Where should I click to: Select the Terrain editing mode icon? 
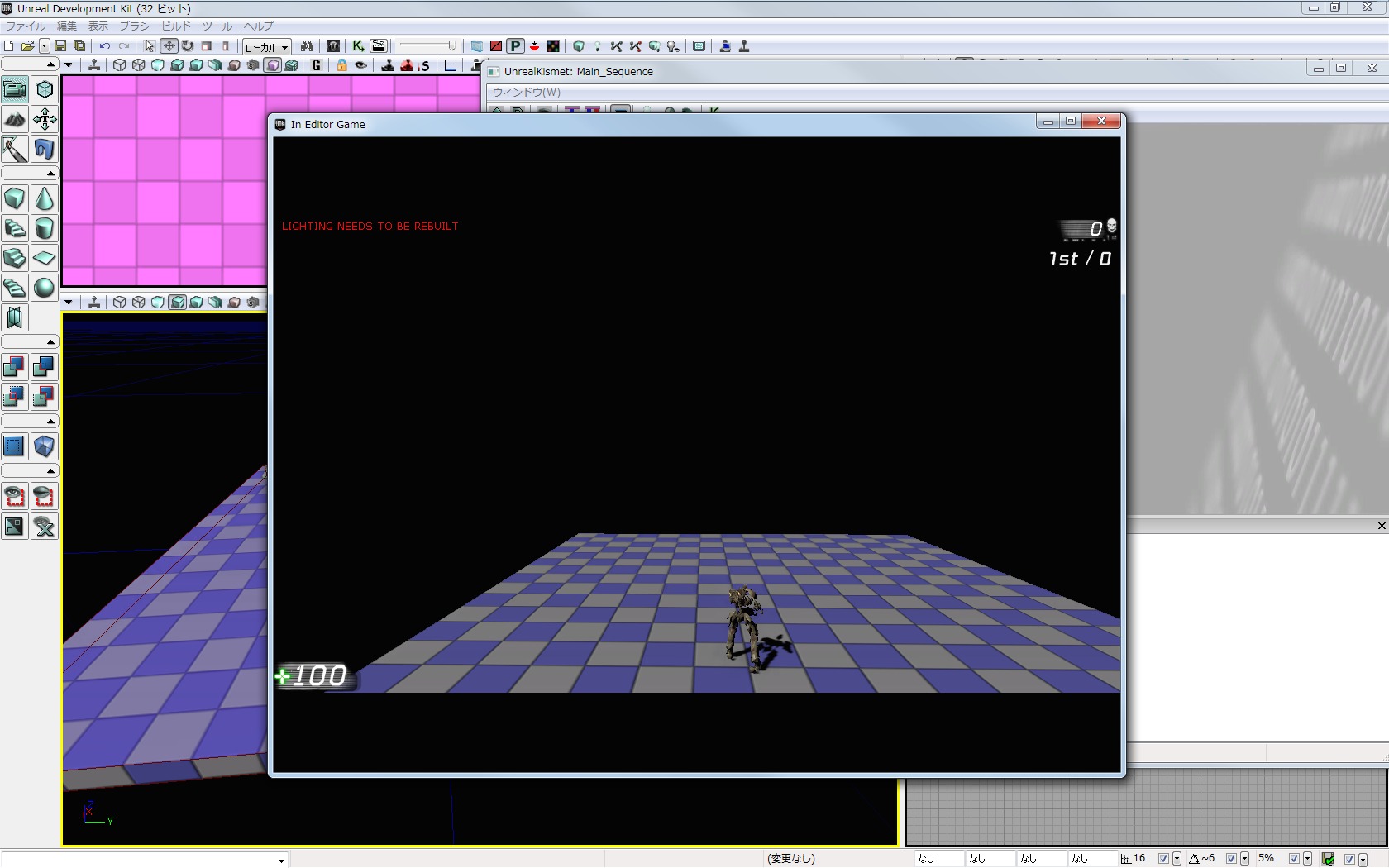click(15, 120)
